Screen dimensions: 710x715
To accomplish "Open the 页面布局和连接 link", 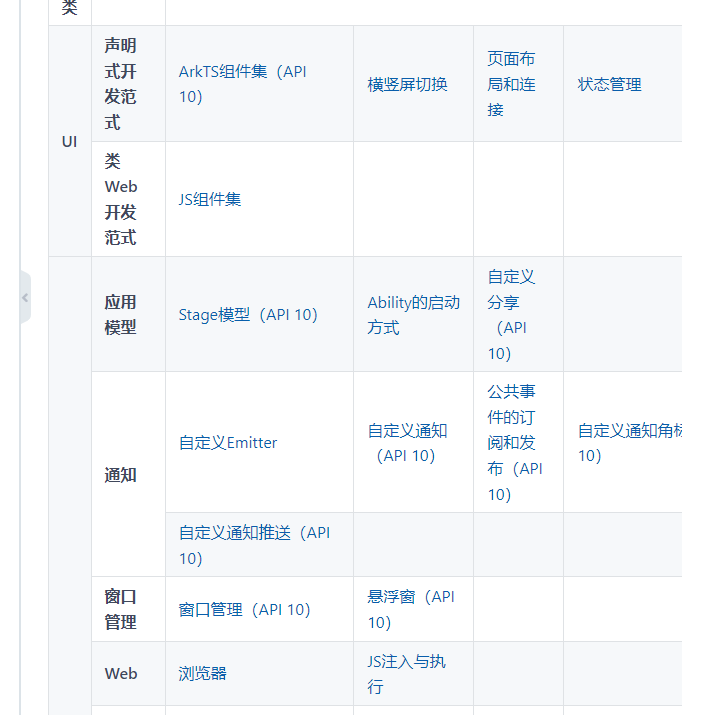I will [x=511, y=84].
